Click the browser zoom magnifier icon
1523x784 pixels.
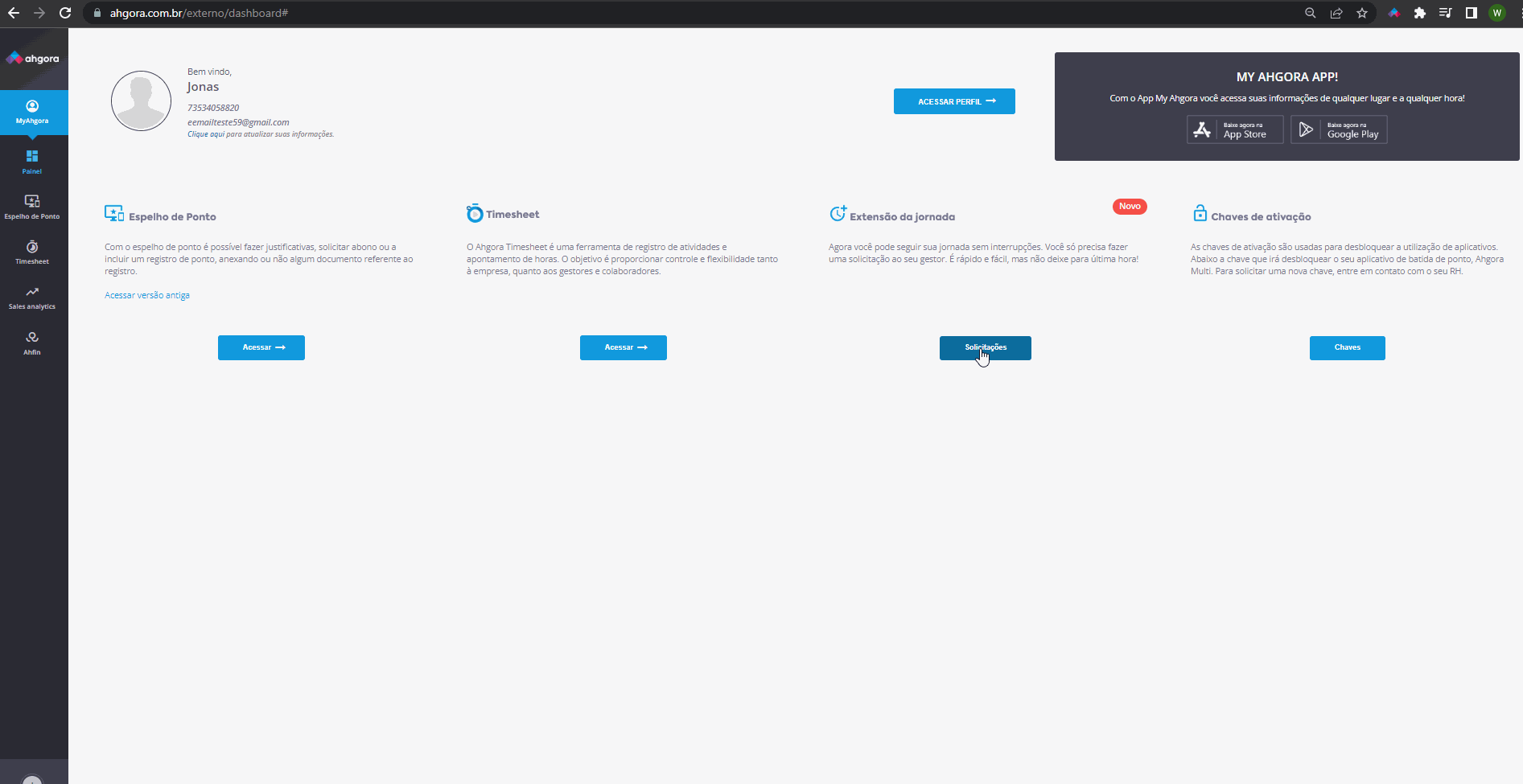click(x=1311, y=13)
